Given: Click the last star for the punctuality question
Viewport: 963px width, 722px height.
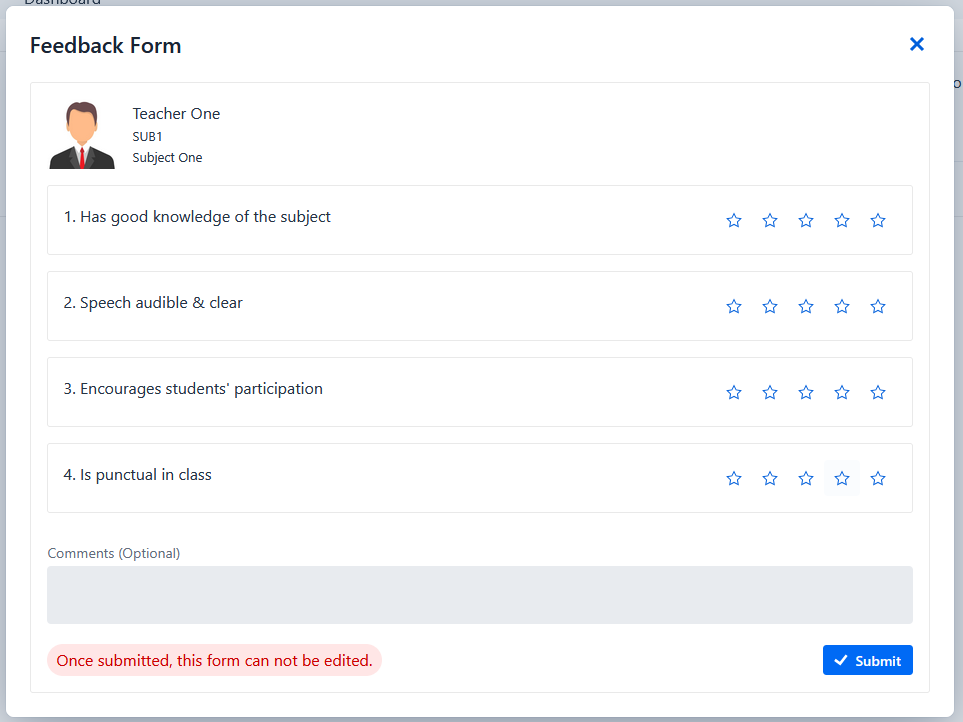Looking at the screenshot, I should (878, 478).
